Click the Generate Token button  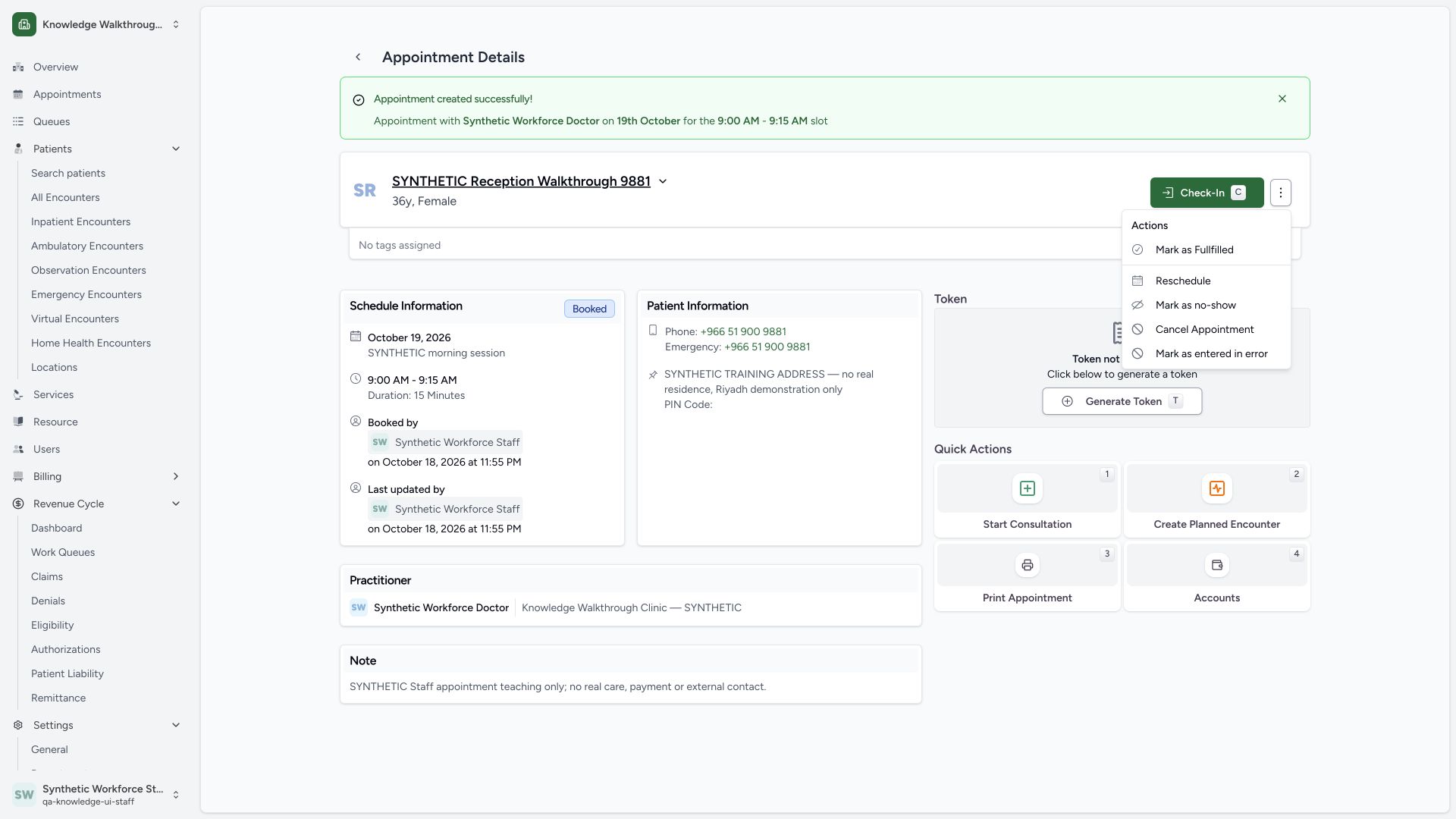tap(1122, 401)
